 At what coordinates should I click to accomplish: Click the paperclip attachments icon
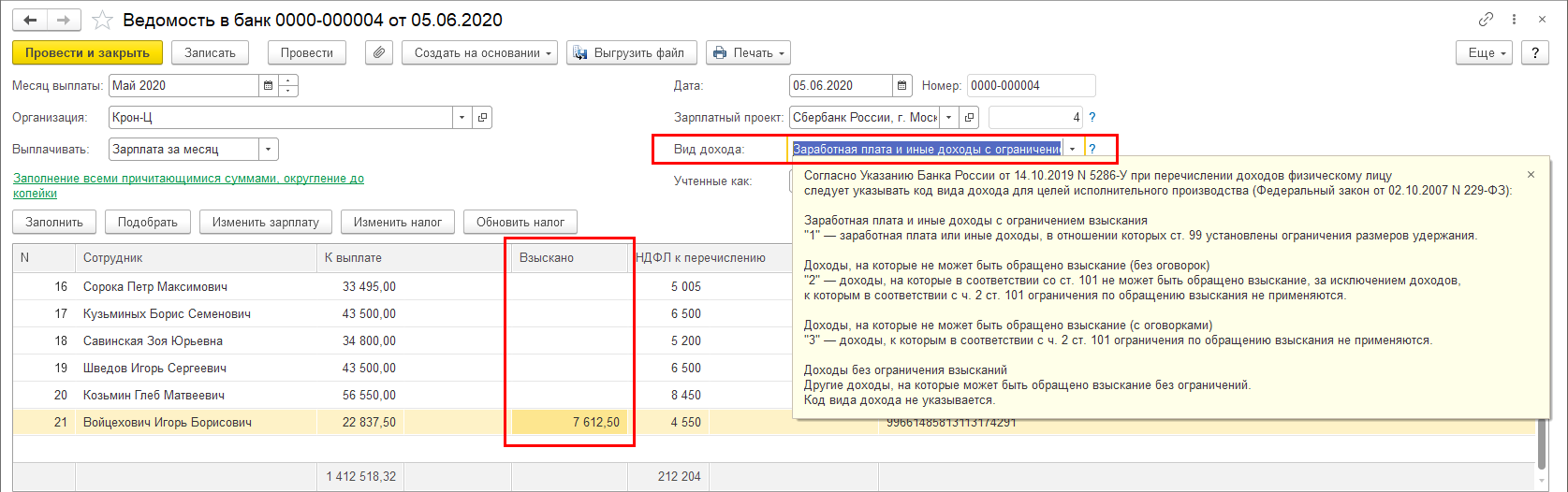378,53
